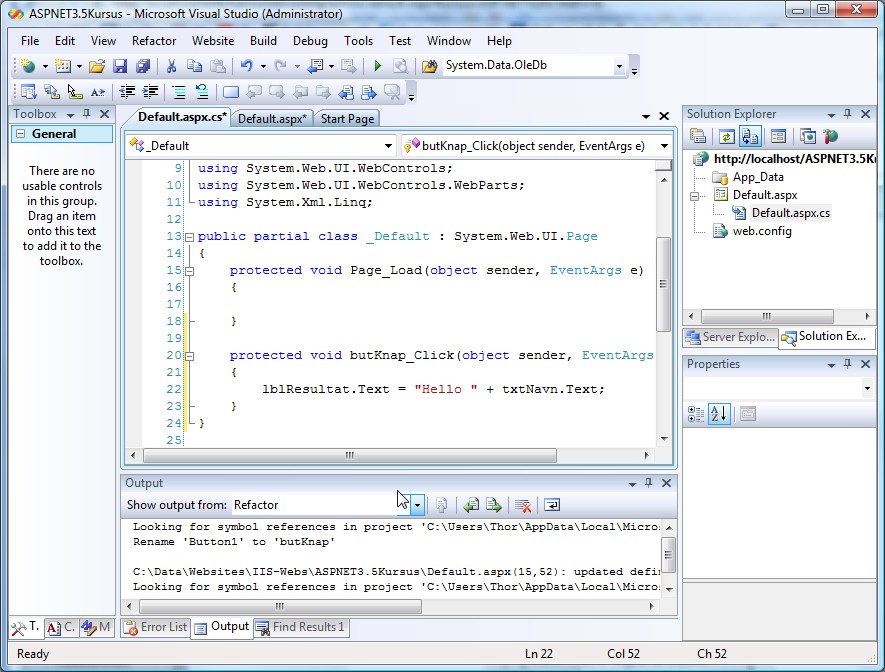The width and height of the screenshot is (885, 672).
Task: Select the App_Data folder in Solution Explorer
Action: click(x=758, y=177)
